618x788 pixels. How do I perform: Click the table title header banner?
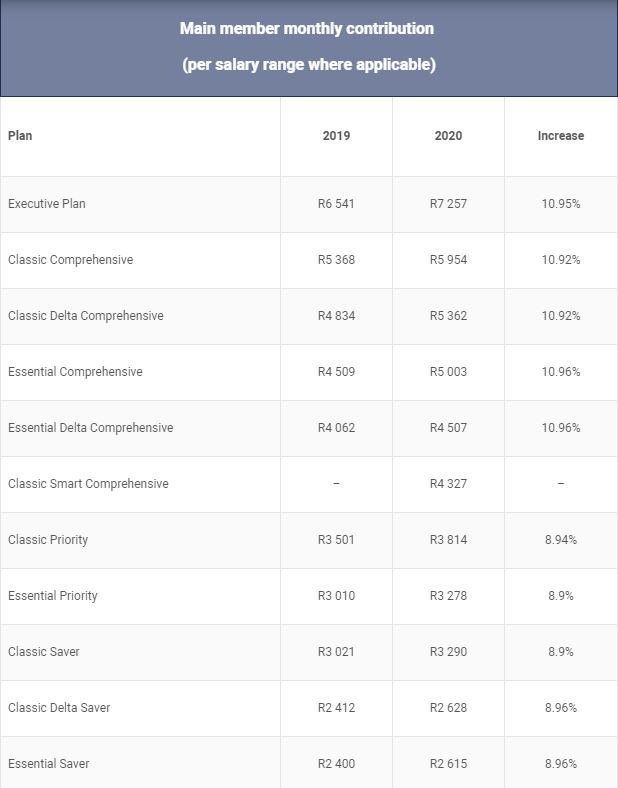(x=308, y=47)
